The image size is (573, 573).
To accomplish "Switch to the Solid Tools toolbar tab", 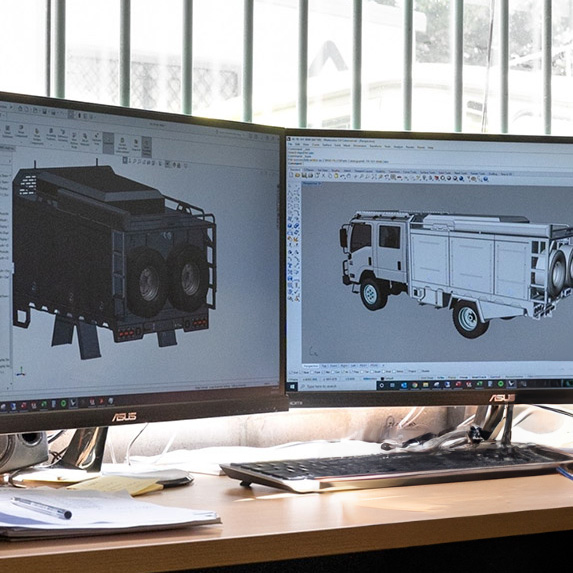I will (x=444, y=173).
